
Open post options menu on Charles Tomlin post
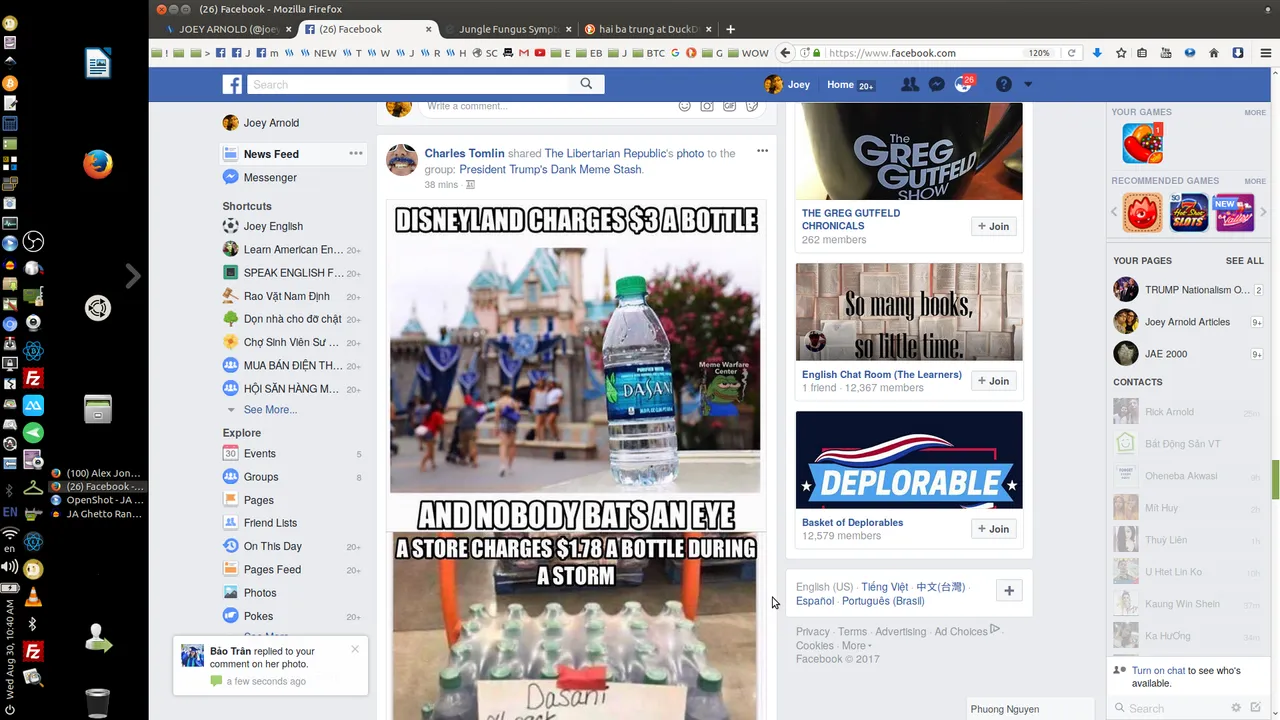pos(762,151)
